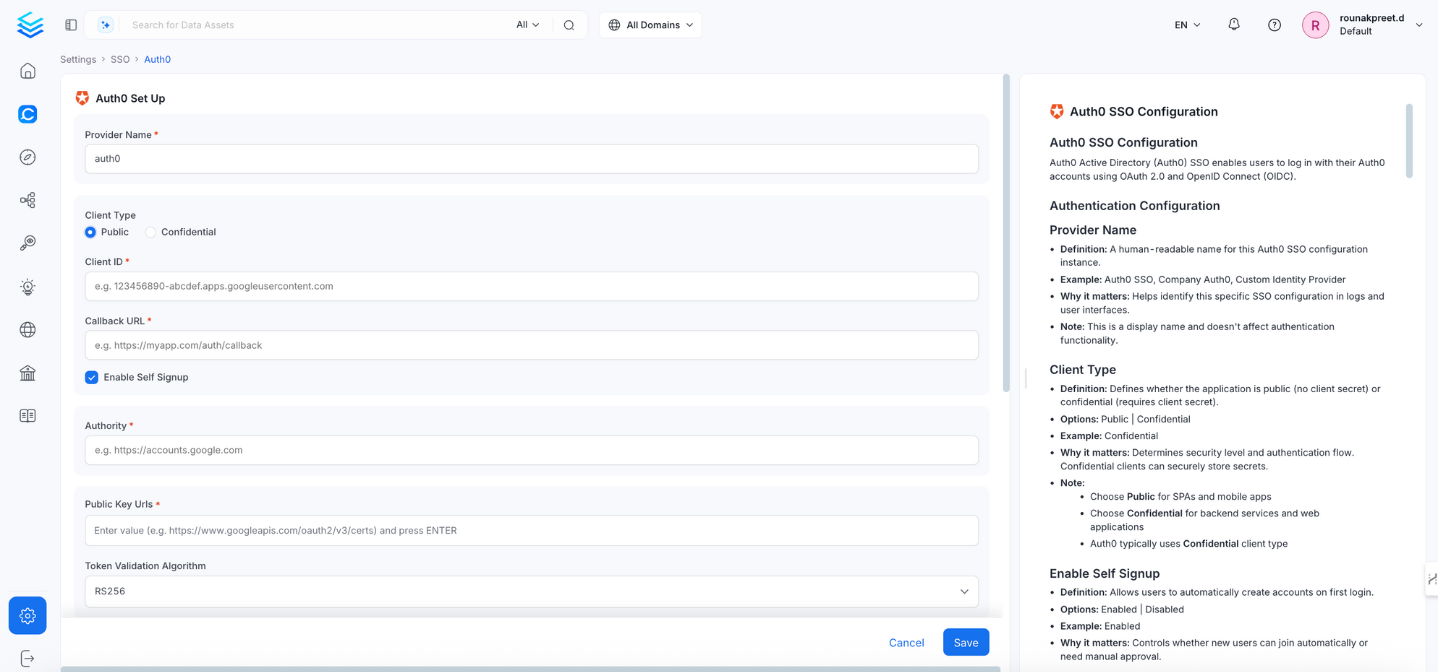
Task: Expand the All Domains dropdown
Action: pyautogui.click(x=650, y=24)
